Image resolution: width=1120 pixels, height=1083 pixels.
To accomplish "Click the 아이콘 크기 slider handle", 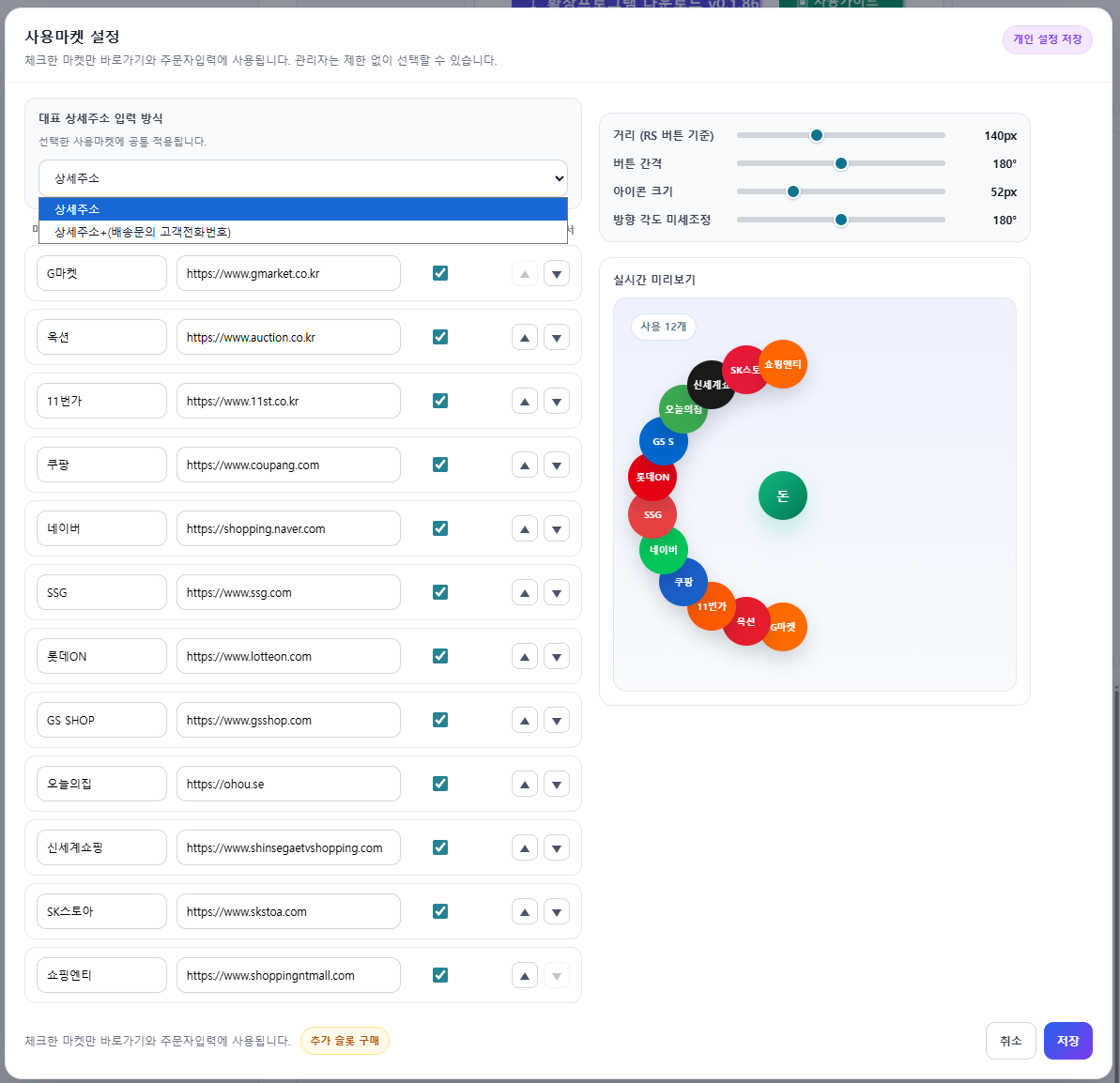I will click(x=793, y=191).
